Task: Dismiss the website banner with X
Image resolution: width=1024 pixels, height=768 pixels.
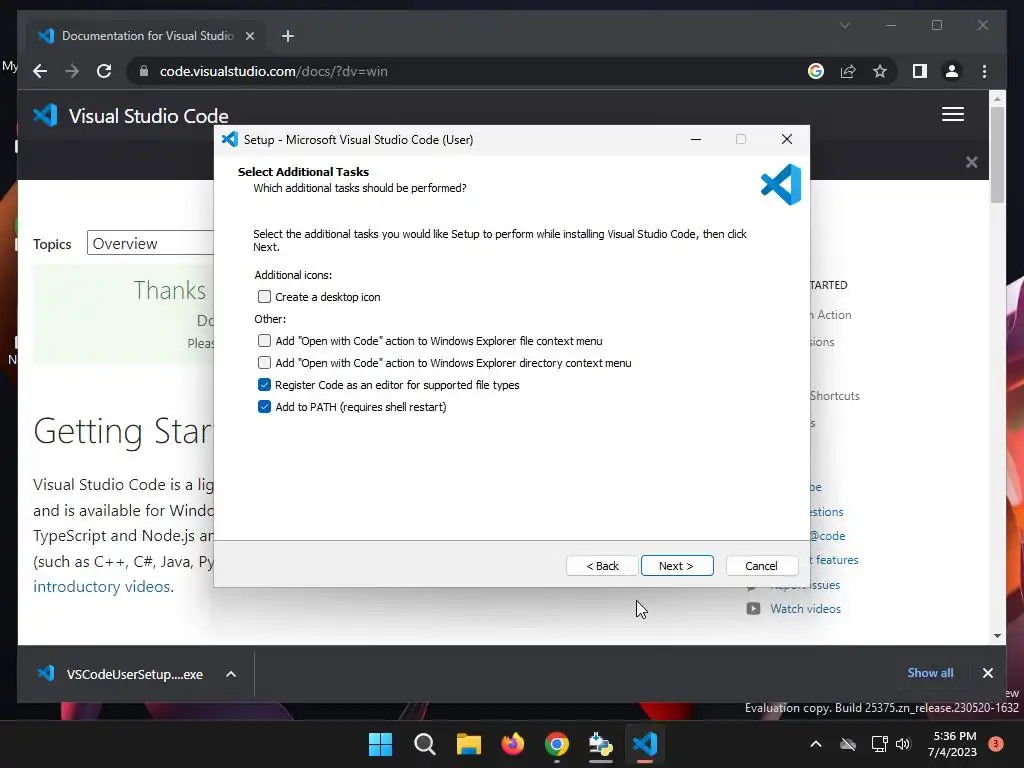Action: [972, 162]
